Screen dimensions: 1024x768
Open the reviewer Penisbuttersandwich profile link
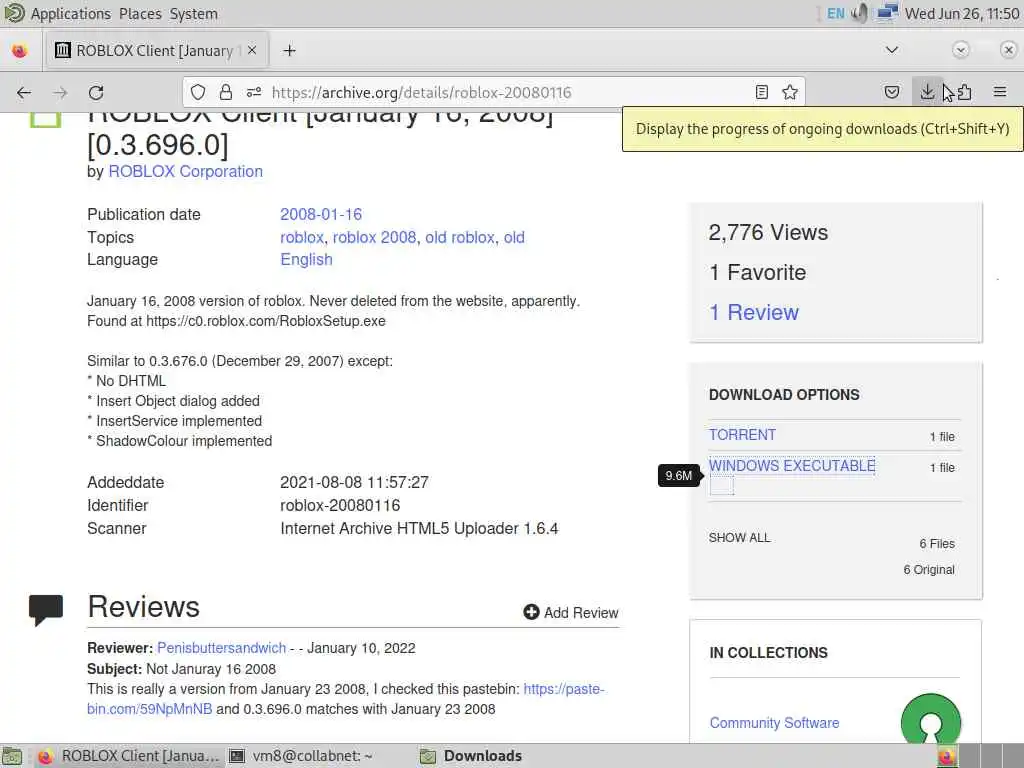coord(221,648)
